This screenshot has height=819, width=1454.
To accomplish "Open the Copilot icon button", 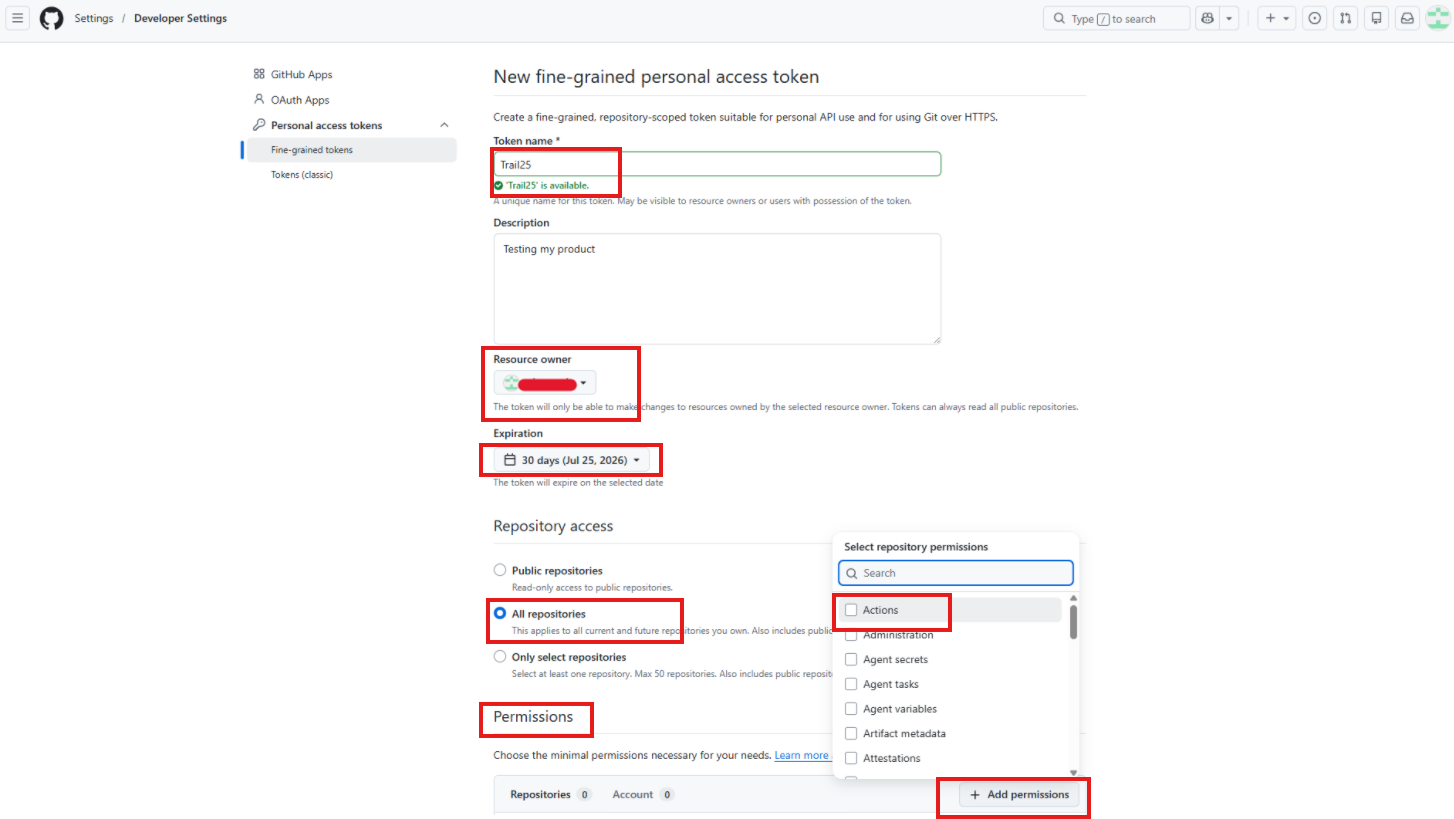I will point(1207,18).
